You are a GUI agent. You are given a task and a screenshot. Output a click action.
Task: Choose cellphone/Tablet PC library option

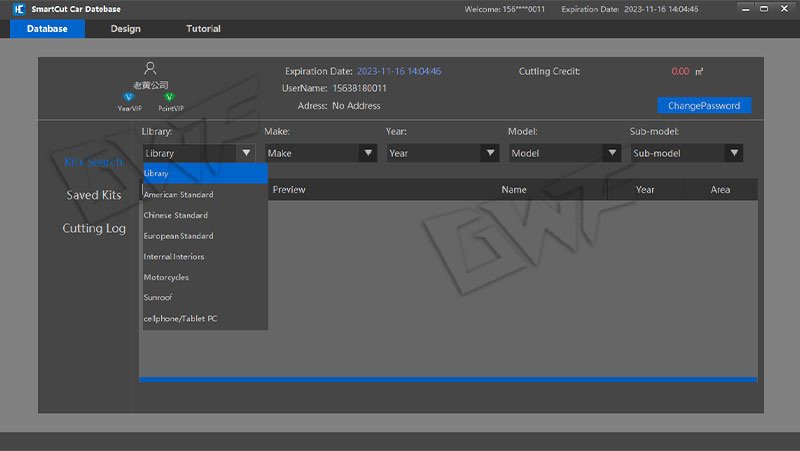181,318
